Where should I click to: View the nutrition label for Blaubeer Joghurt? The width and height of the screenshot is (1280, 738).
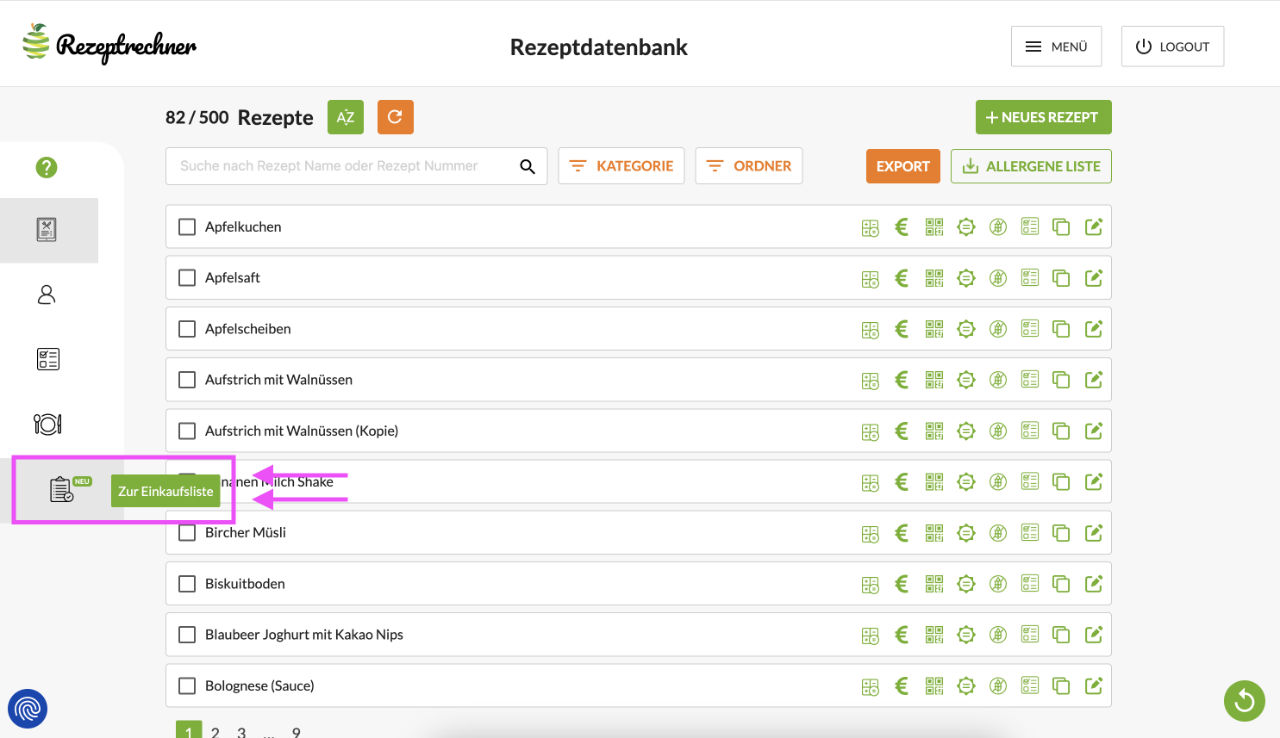pos(1029,634)
